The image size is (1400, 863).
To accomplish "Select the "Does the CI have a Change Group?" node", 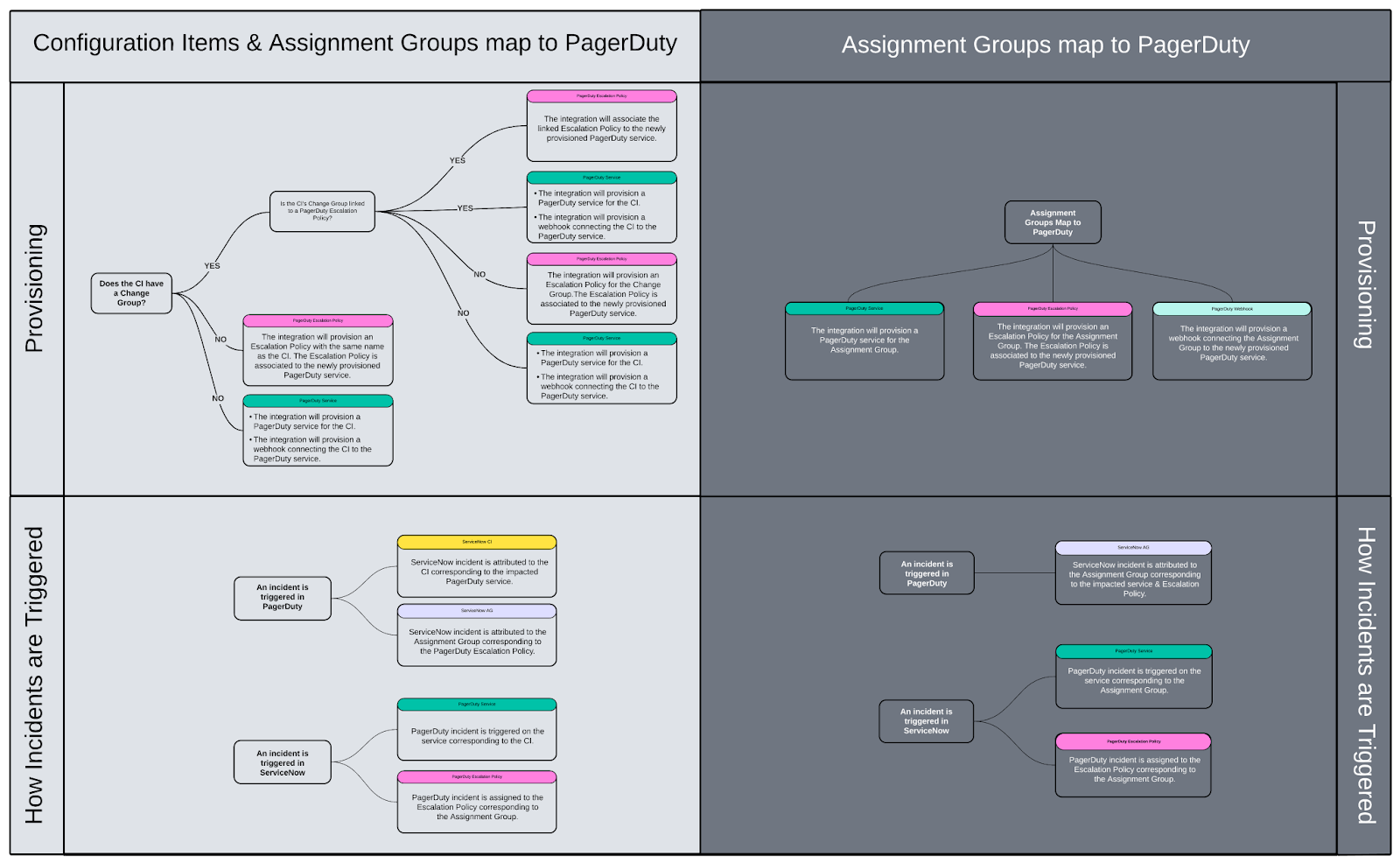I will 131,293.
